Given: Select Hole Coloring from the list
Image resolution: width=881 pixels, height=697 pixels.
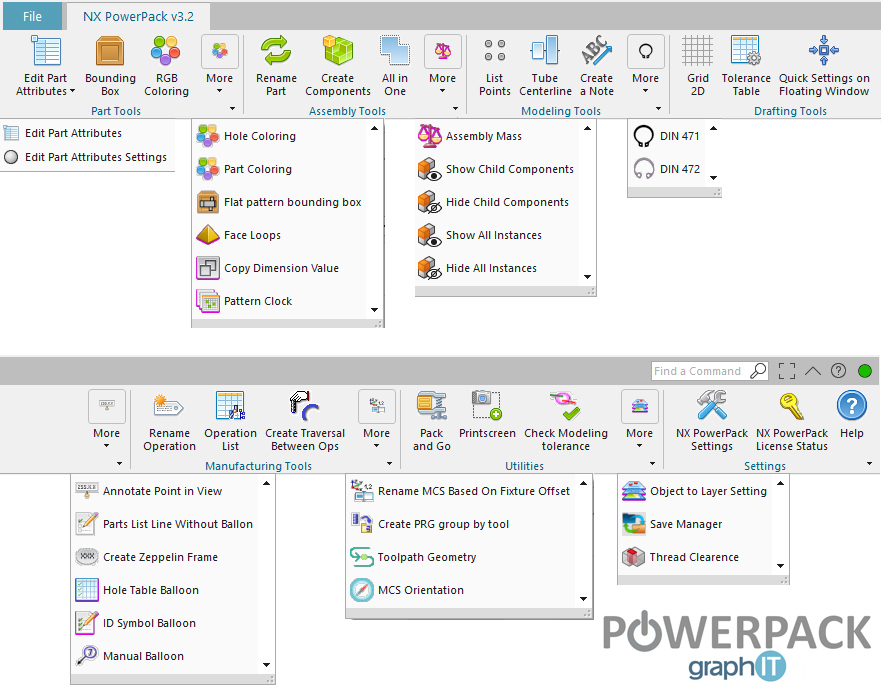Looking at the screenshot, I should pos(280,136).
